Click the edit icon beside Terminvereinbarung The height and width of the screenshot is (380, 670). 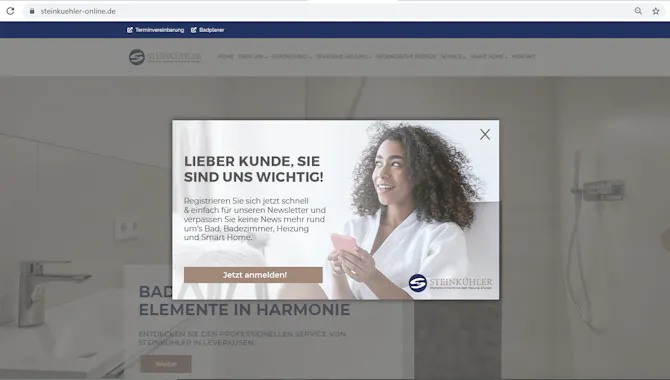tap(130, 30)
